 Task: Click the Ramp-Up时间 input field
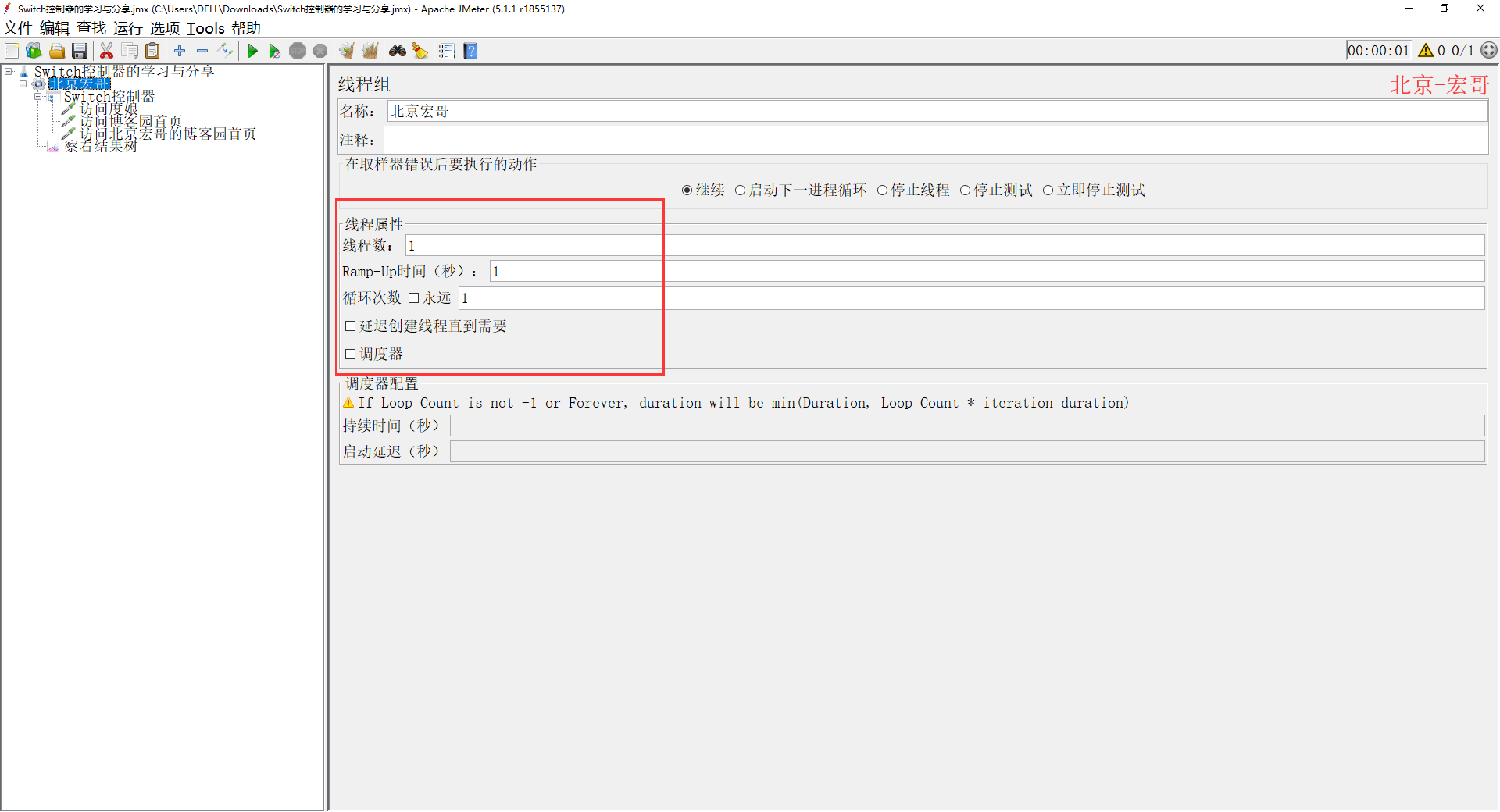point(987,272)
